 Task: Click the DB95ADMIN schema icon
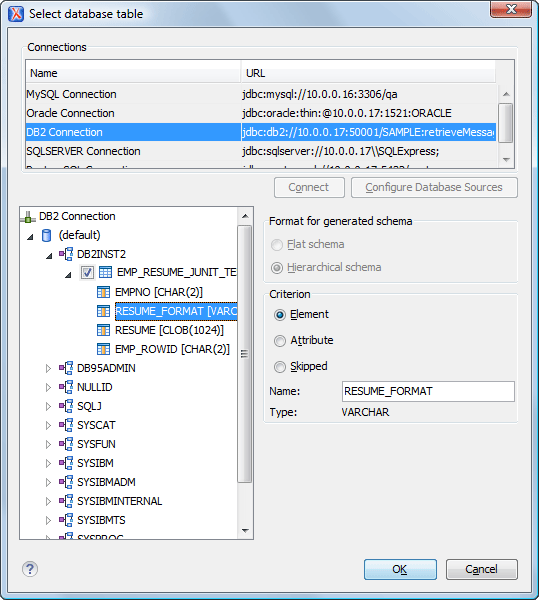click(x=66, y=368)
